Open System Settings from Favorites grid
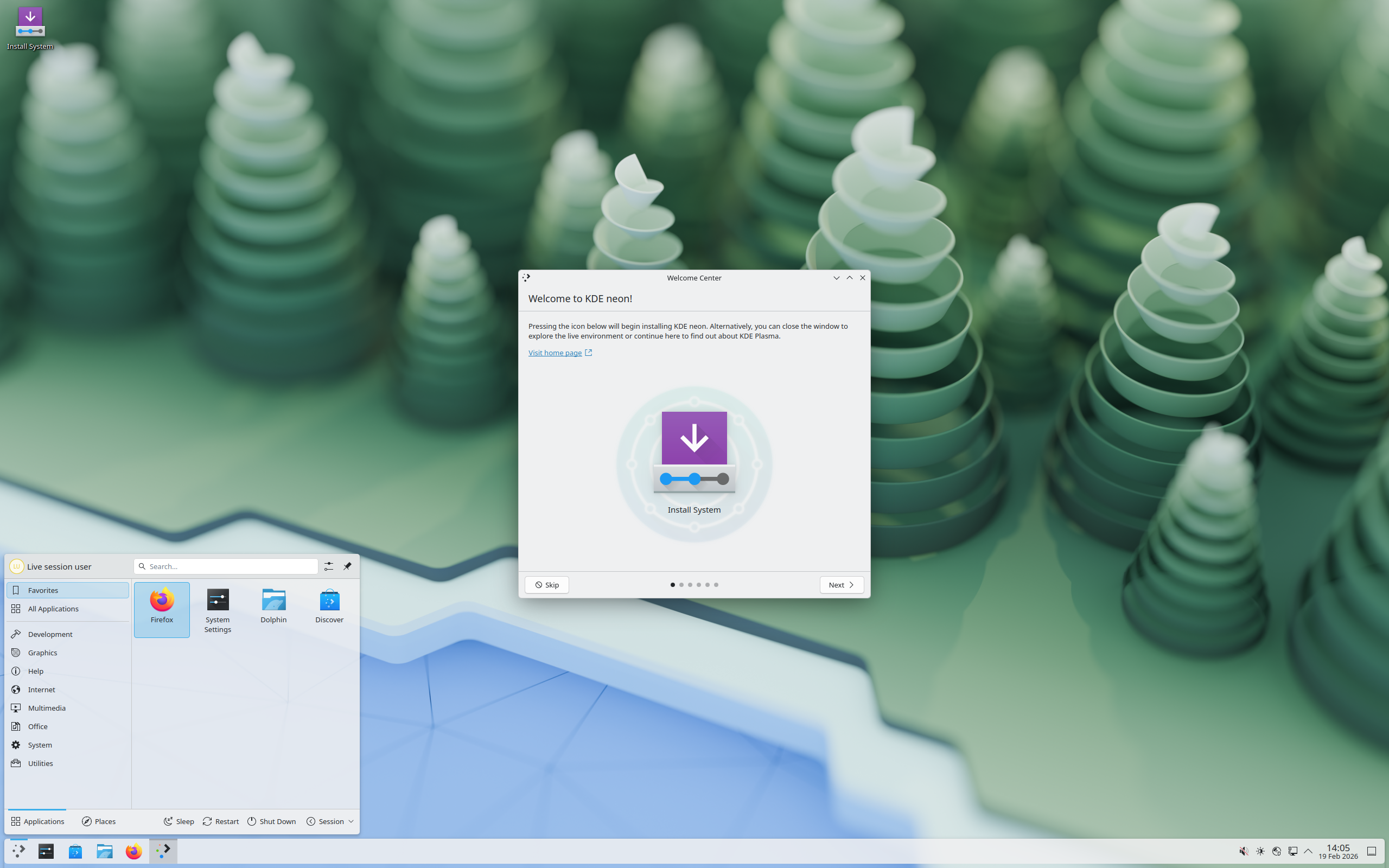This screenshot has width=1389, height=868. click(x=218, y=609)
